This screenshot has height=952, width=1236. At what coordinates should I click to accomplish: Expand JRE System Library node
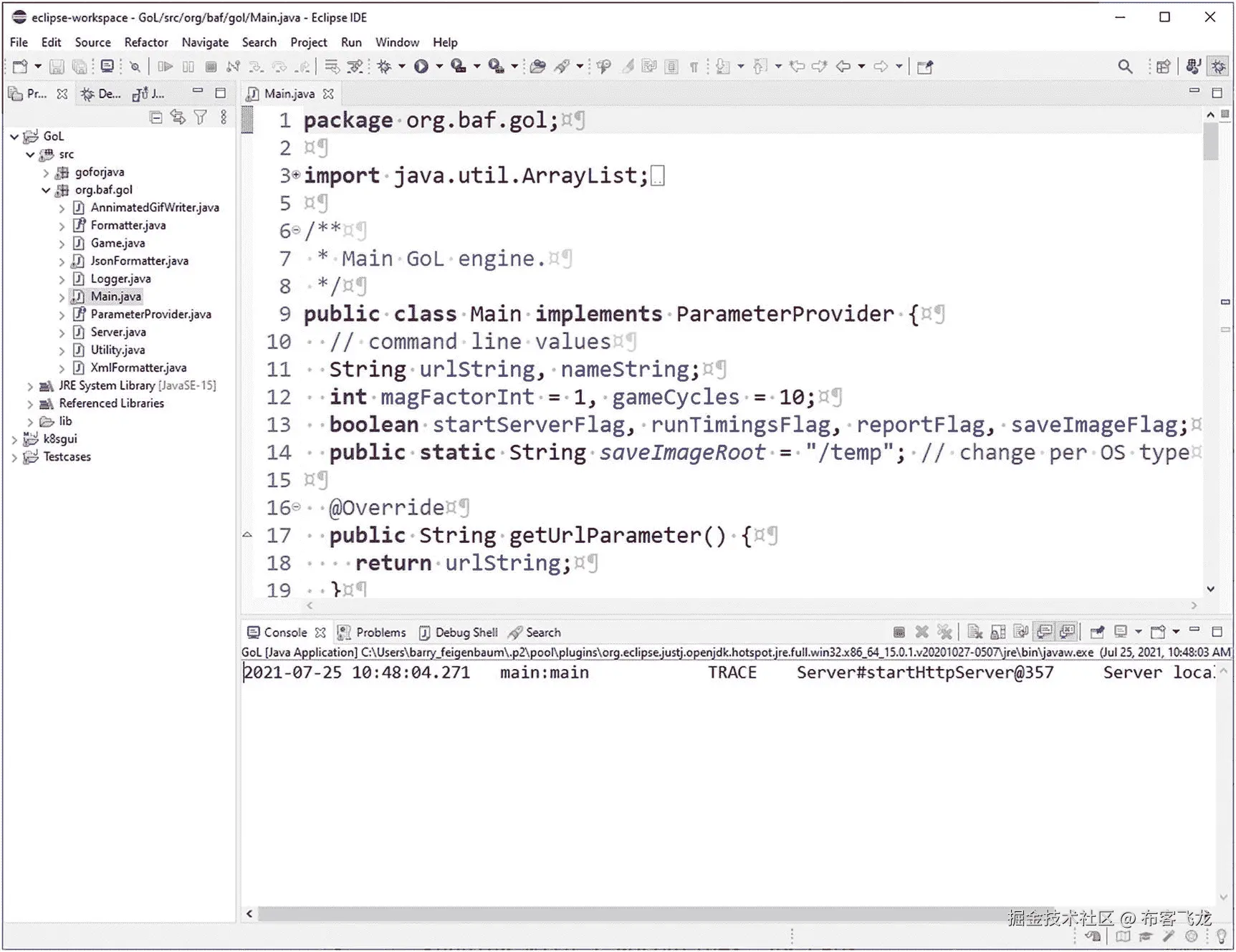point(30,386)
